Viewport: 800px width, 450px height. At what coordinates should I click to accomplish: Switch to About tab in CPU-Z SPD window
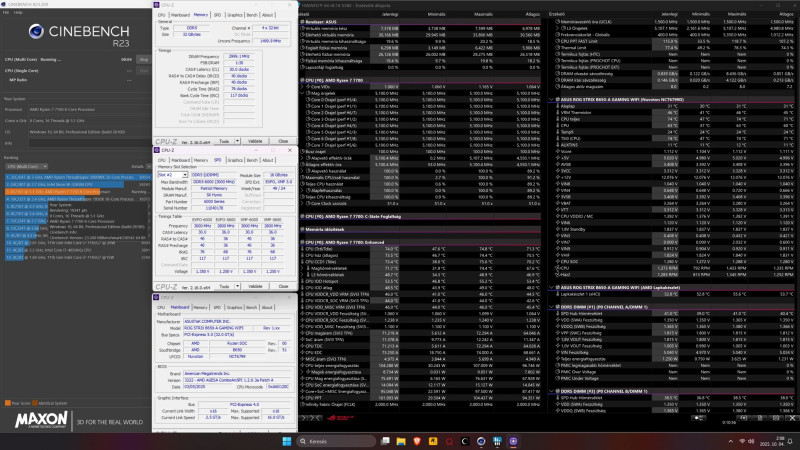click(268, 160)
